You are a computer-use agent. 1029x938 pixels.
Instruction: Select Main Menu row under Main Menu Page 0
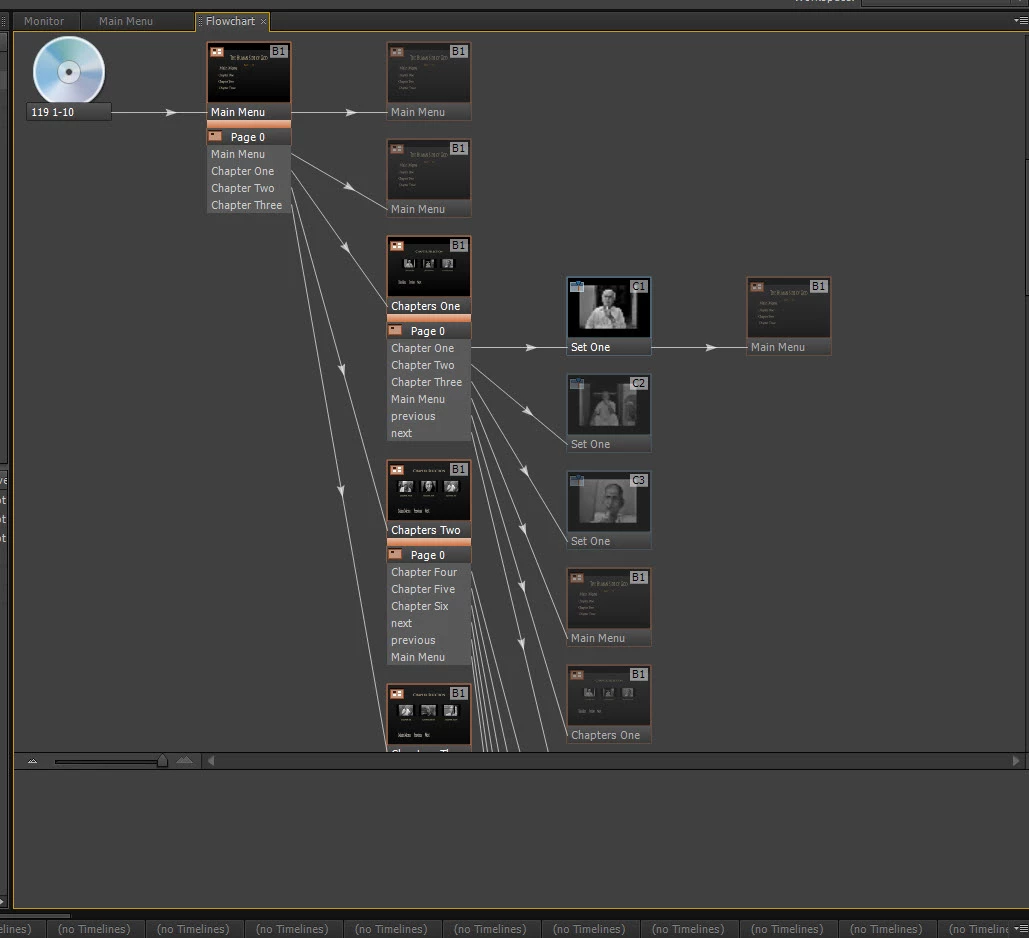(249, 154)
